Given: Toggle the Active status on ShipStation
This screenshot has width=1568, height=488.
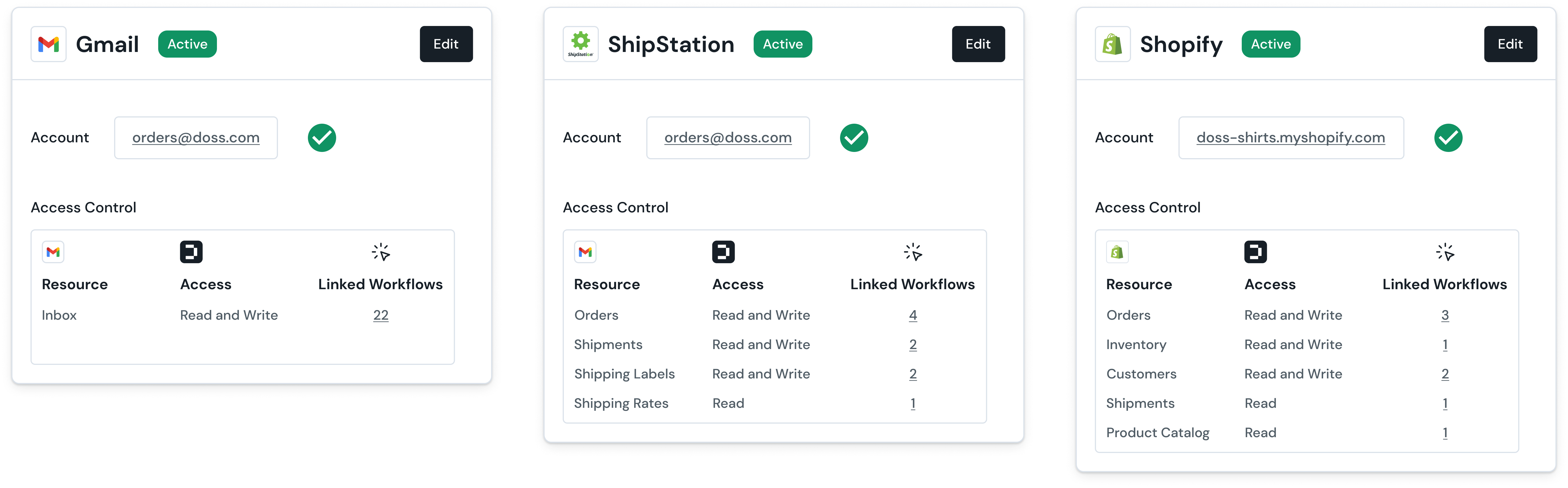Looking at the screenshot, I should point(783,44).
